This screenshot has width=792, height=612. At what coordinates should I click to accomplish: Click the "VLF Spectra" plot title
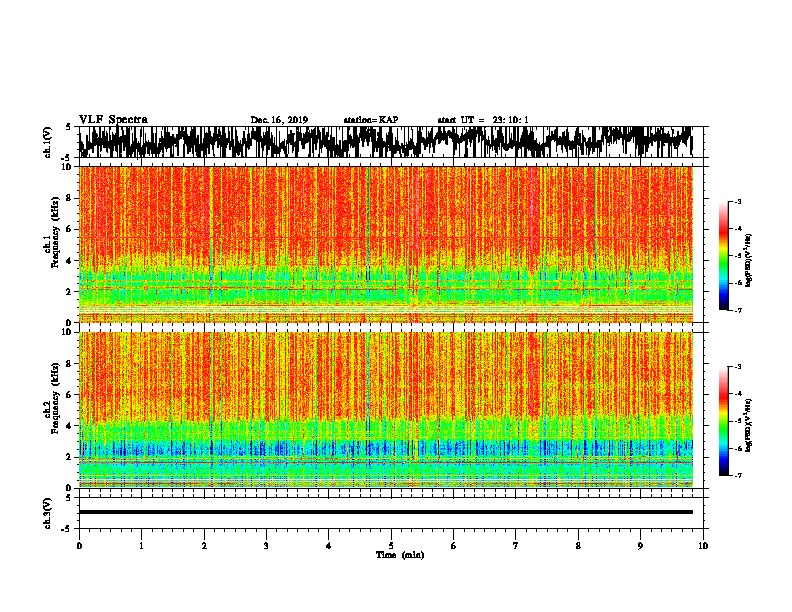click(x=113, y=120)
